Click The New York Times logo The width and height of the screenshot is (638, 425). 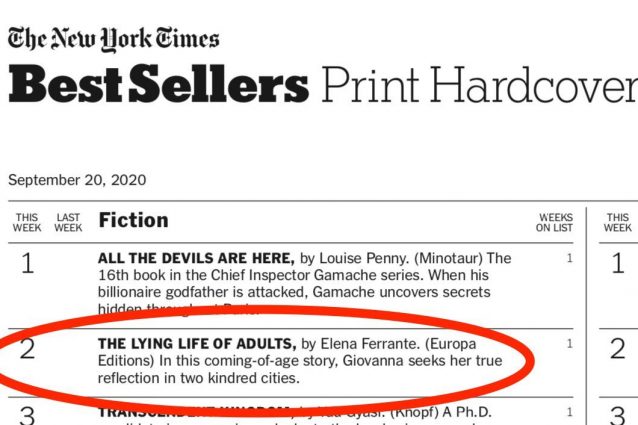tap(113, 39)
